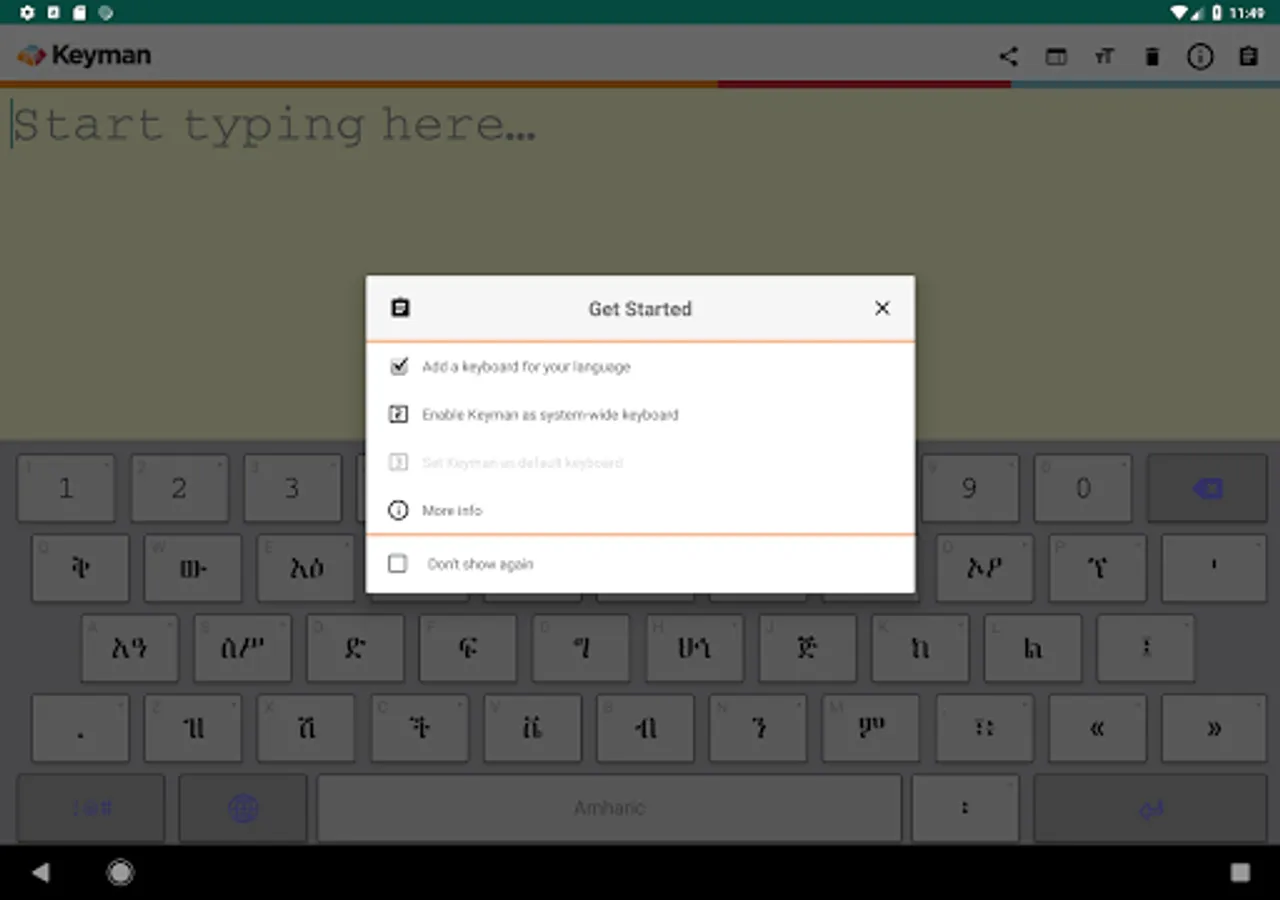Select Set Keyman as default keyboard

(640, 462)
